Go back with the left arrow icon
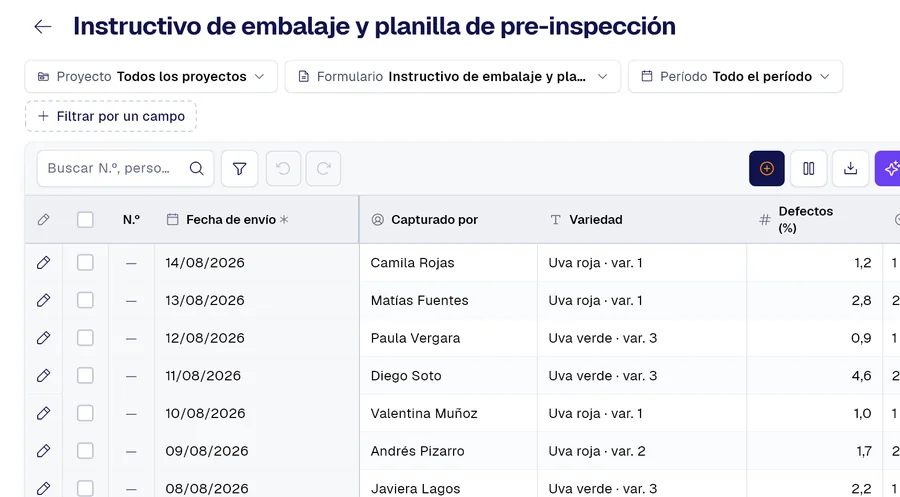The width and height of the screenshot is (900, 497). (43, 26)
